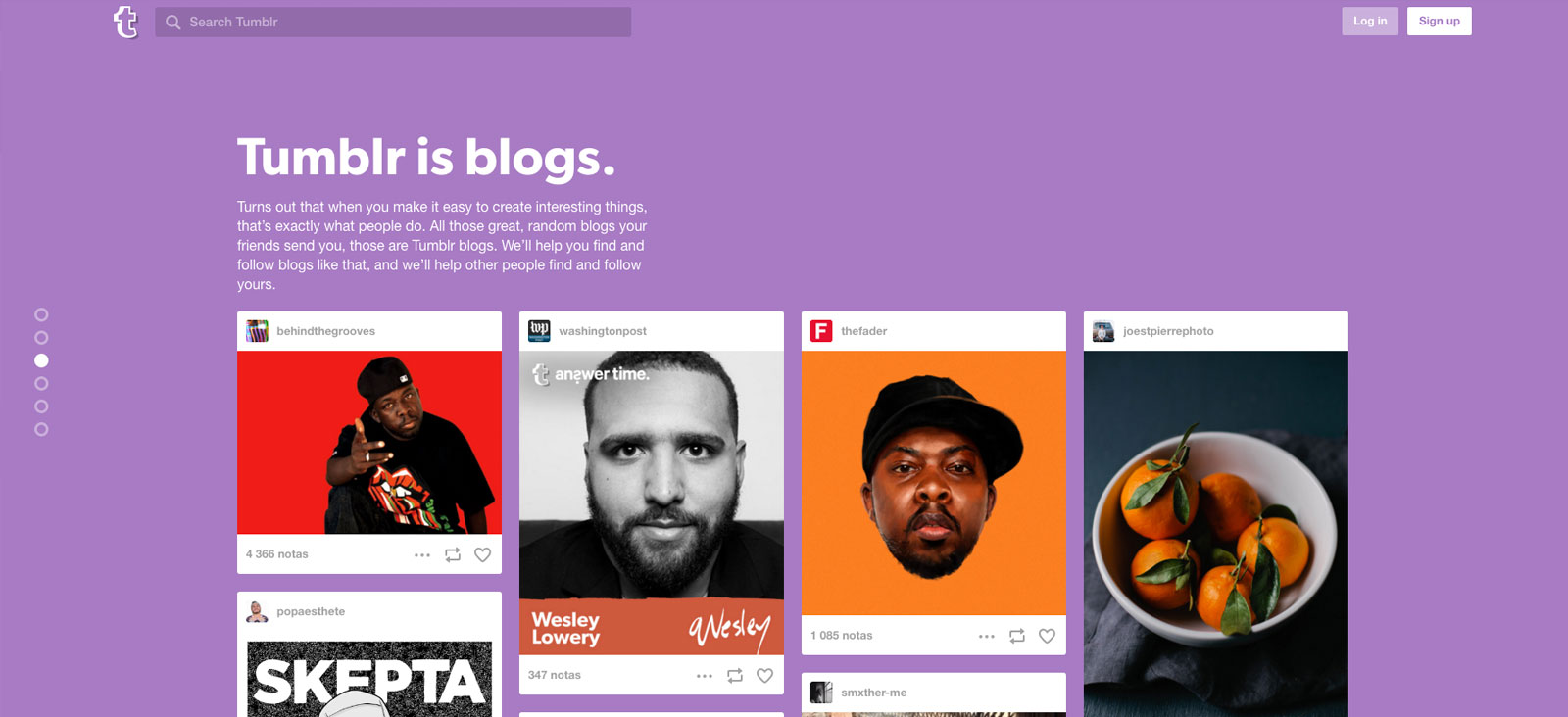Open the oranges bowl photo post

tap(1216, 534)
